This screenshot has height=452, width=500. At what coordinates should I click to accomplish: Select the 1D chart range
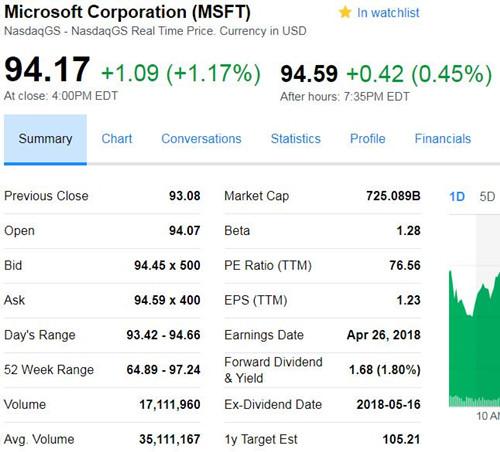pos(457,197)
